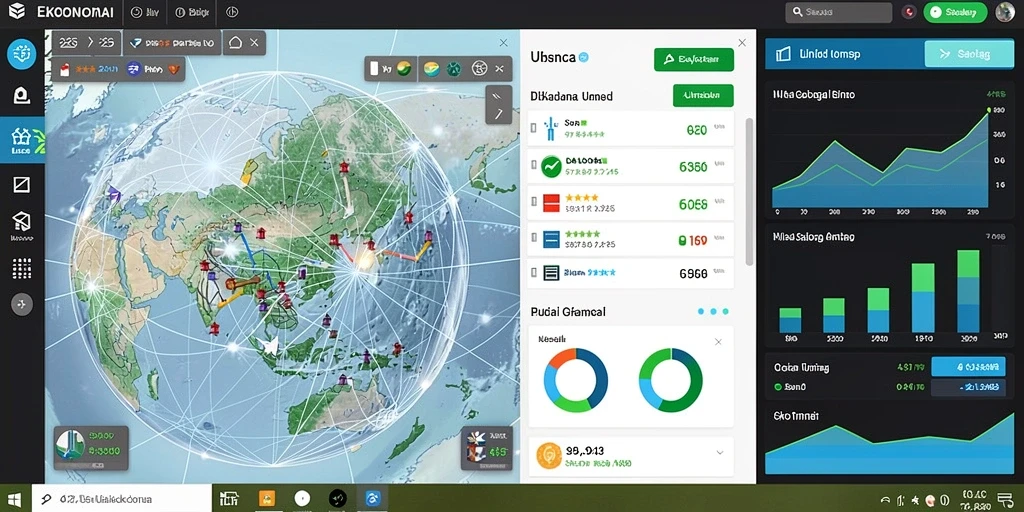Expand the 225 > 25 breadcrumb chip
Screen dimensions: 1024x512
tap(87, 43)
